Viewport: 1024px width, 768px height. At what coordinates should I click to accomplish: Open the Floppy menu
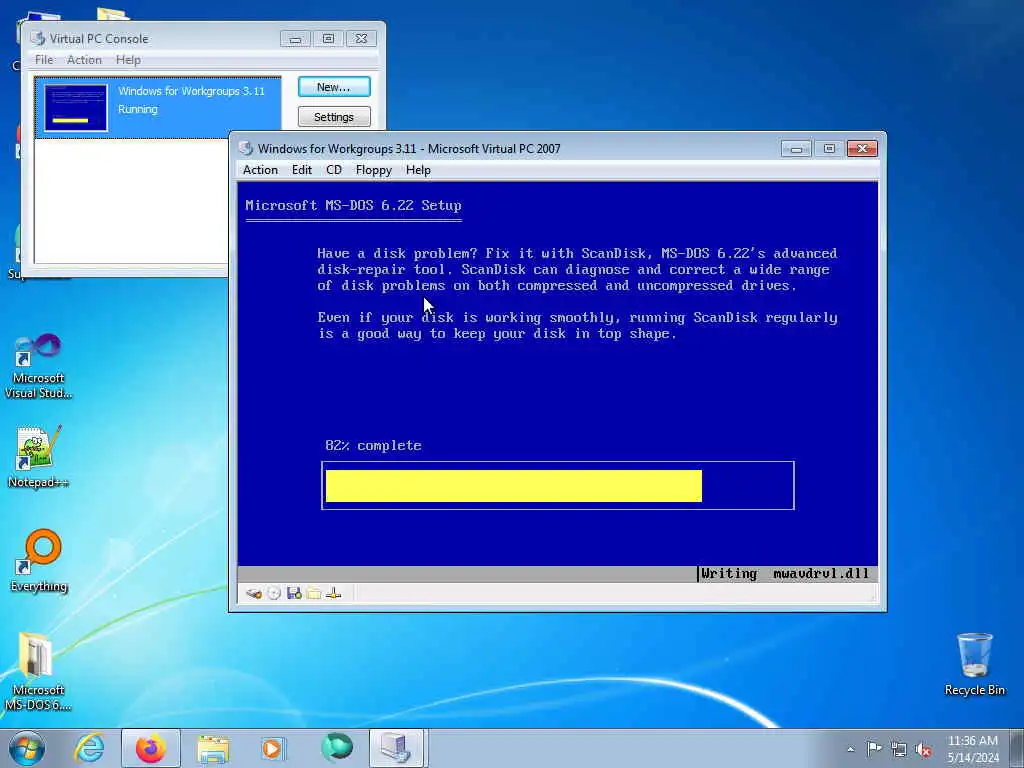[374, 170]
